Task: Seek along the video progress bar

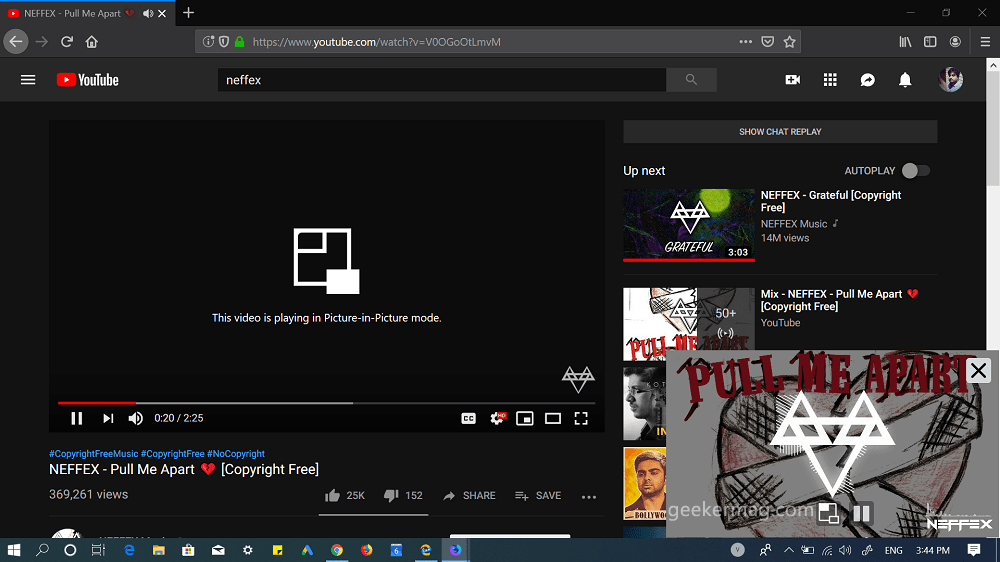Action: coord(327,403)
